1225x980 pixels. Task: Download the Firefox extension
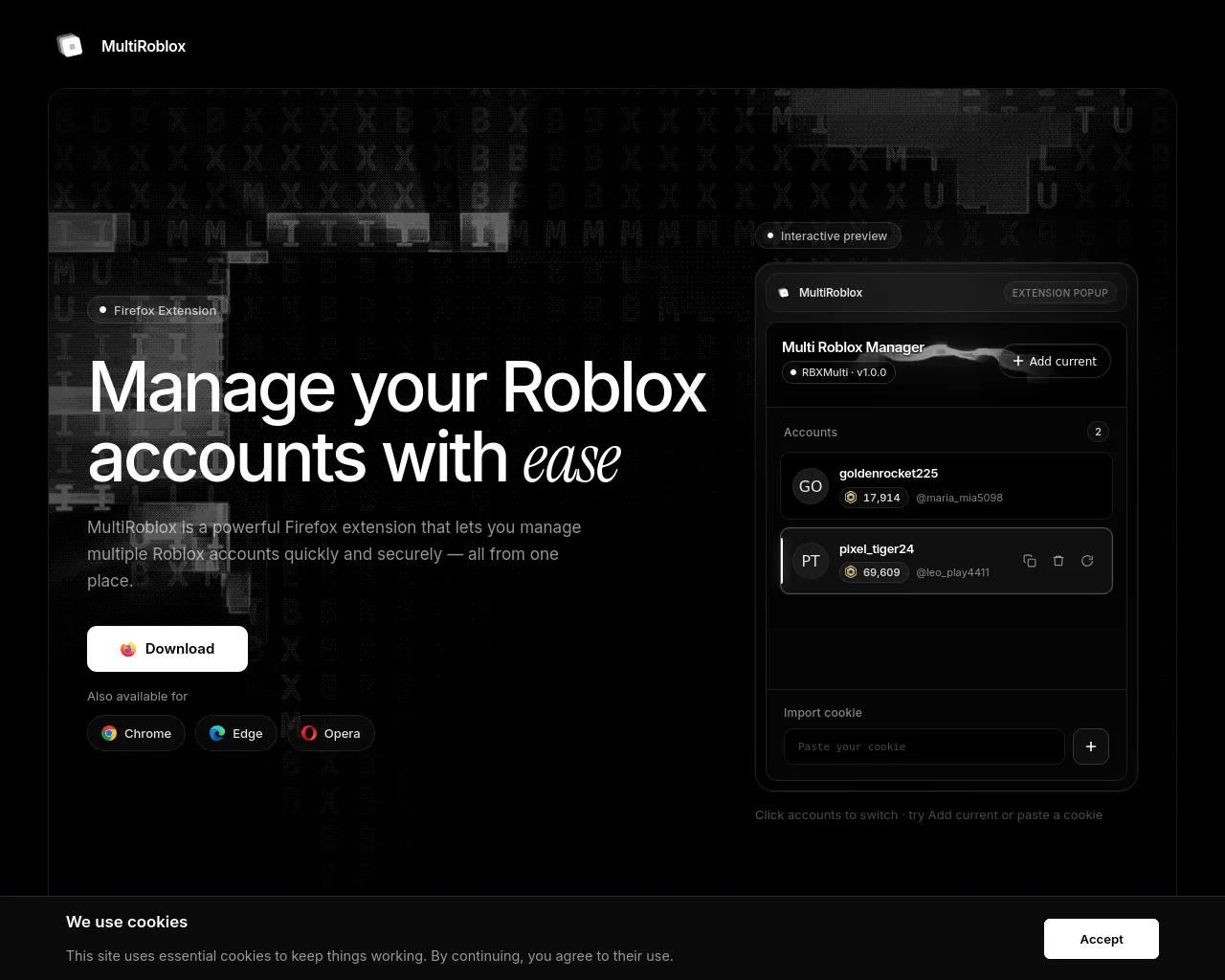point(167,649)
